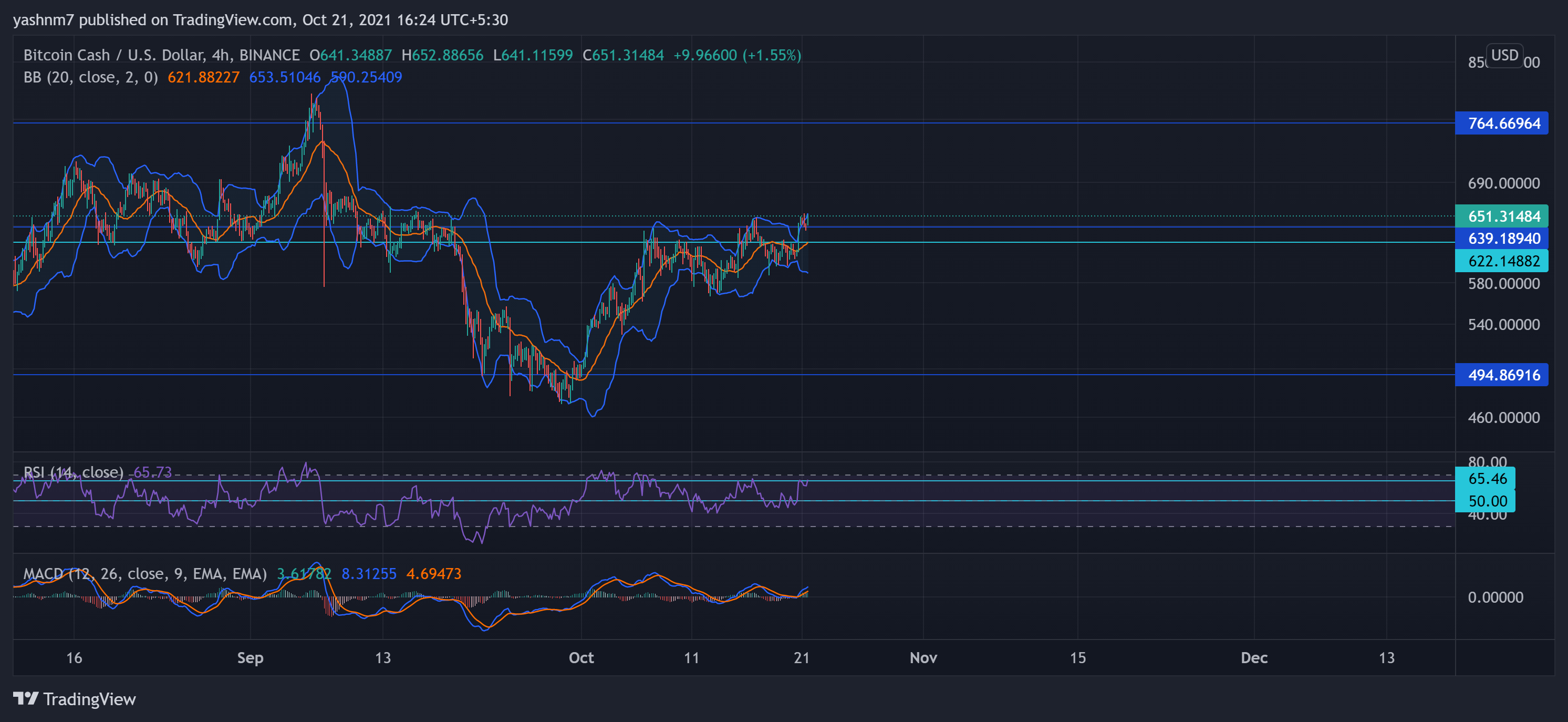The height and width of the screenshot is (722, 1568).
Task: Click the USD currency label
Action: [x=1504, y=55]
